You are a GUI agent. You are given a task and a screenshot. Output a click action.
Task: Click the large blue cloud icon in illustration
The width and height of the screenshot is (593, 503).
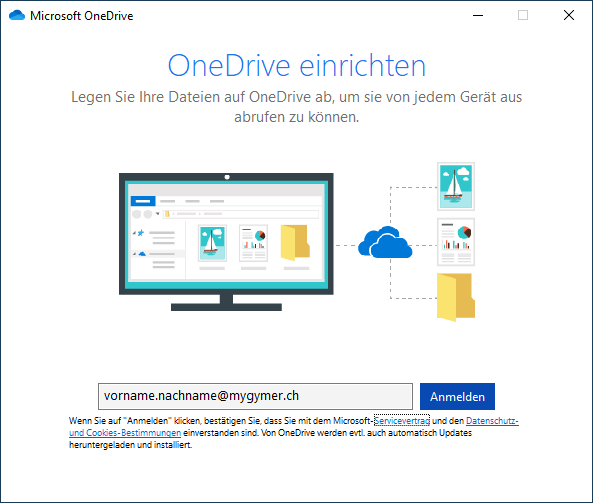coord(385,242)
